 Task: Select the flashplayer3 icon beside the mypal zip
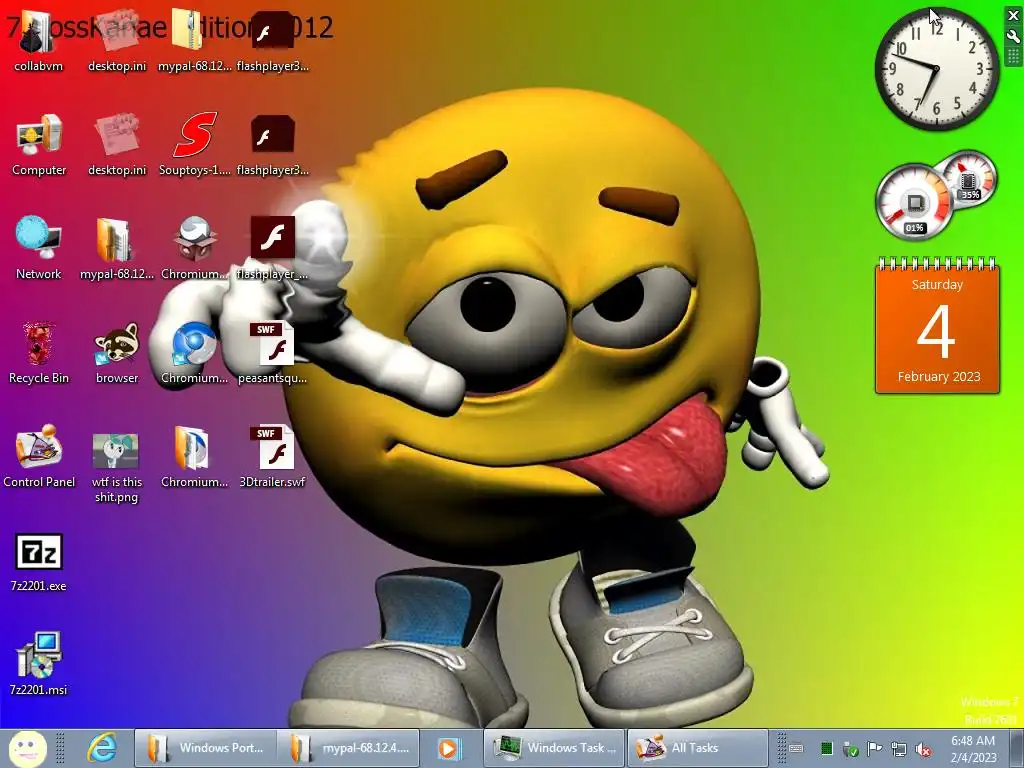tap(272, 40)
